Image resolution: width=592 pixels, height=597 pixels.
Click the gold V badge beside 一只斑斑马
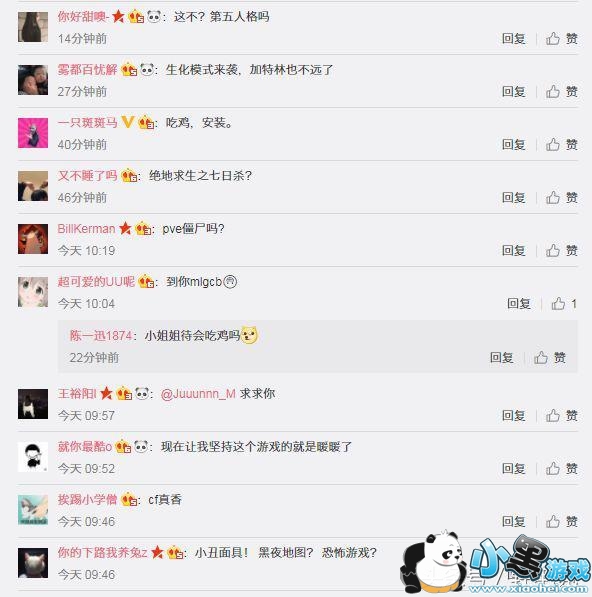tap(128, 122)
